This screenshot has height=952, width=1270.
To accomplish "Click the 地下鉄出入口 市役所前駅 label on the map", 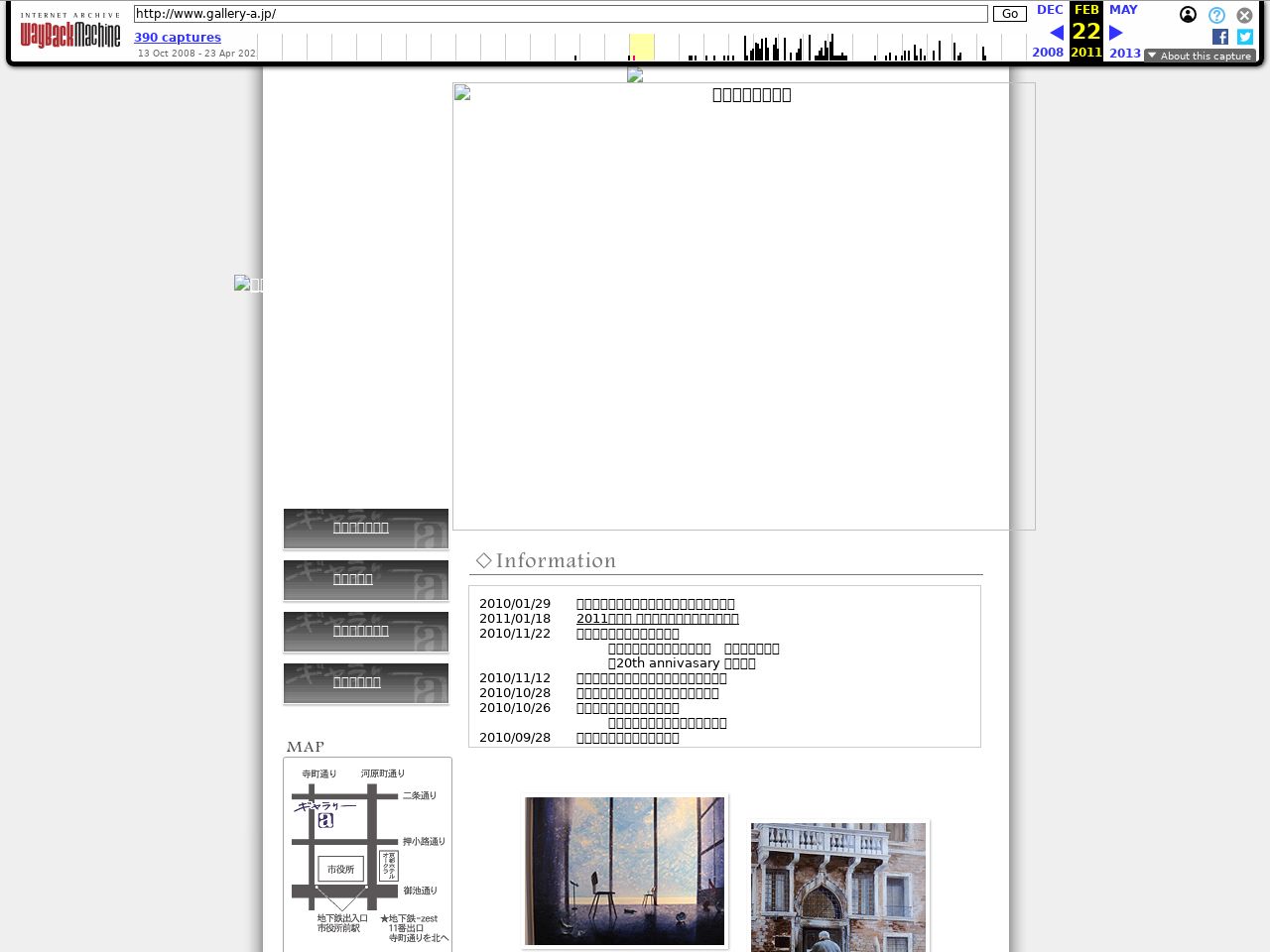I will (342, 923).
